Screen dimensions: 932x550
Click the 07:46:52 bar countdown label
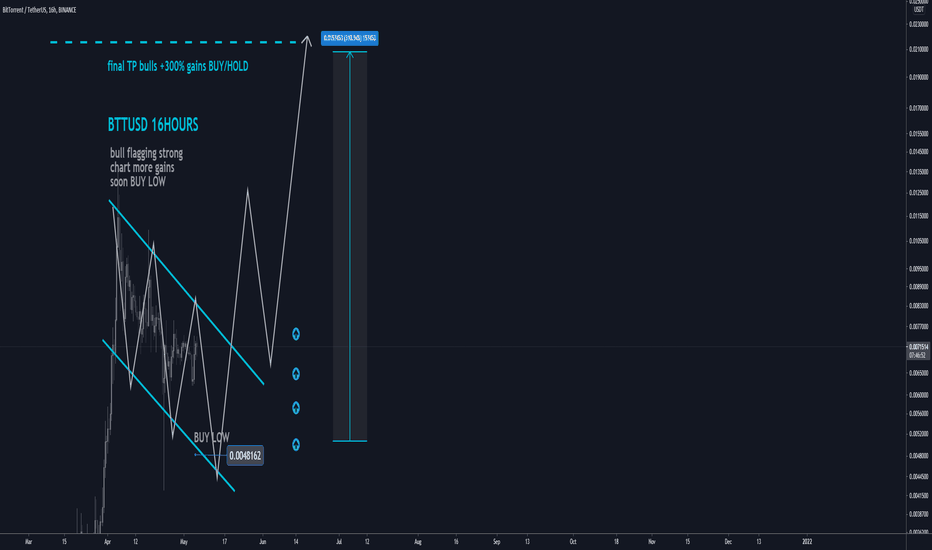(x=918, y=355)
